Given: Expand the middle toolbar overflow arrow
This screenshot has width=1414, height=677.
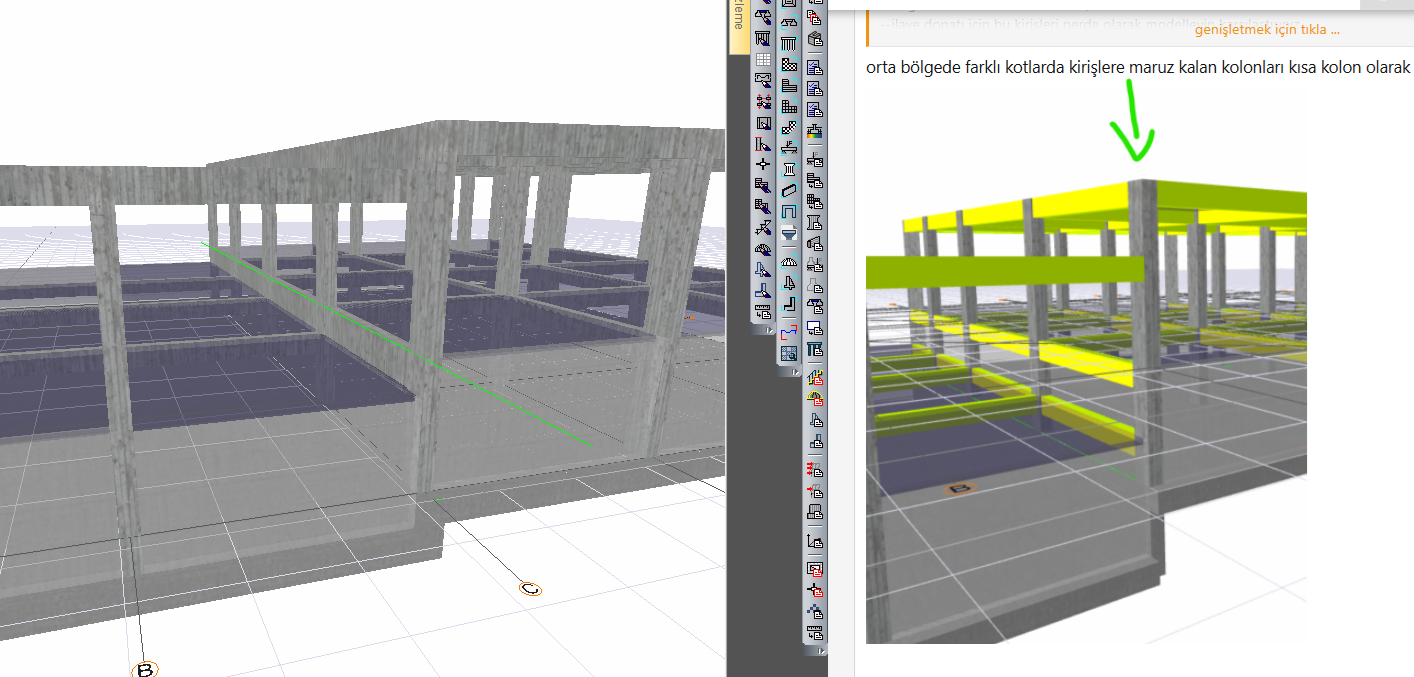Looking at the screenshot, I should 794,372.
